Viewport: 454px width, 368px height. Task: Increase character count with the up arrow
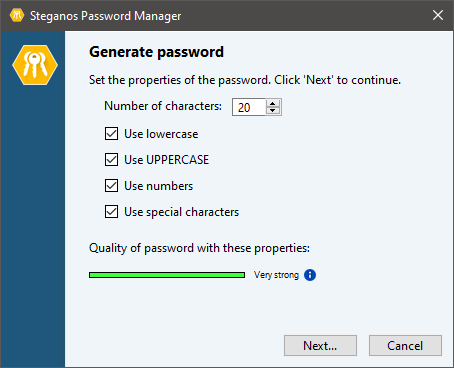[273, 103]
